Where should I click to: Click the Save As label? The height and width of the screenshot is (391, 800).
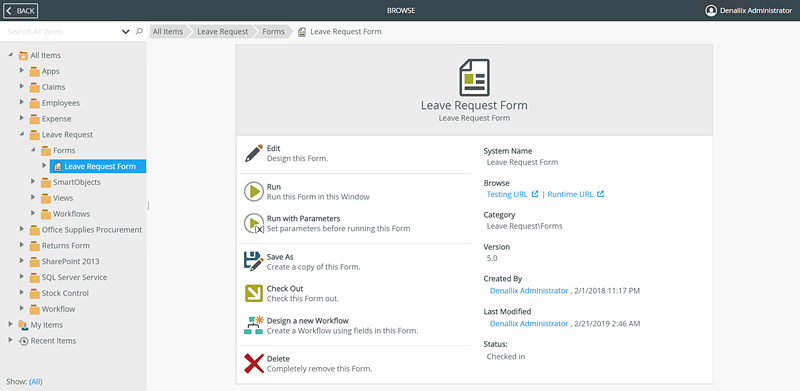click(280, 257)
